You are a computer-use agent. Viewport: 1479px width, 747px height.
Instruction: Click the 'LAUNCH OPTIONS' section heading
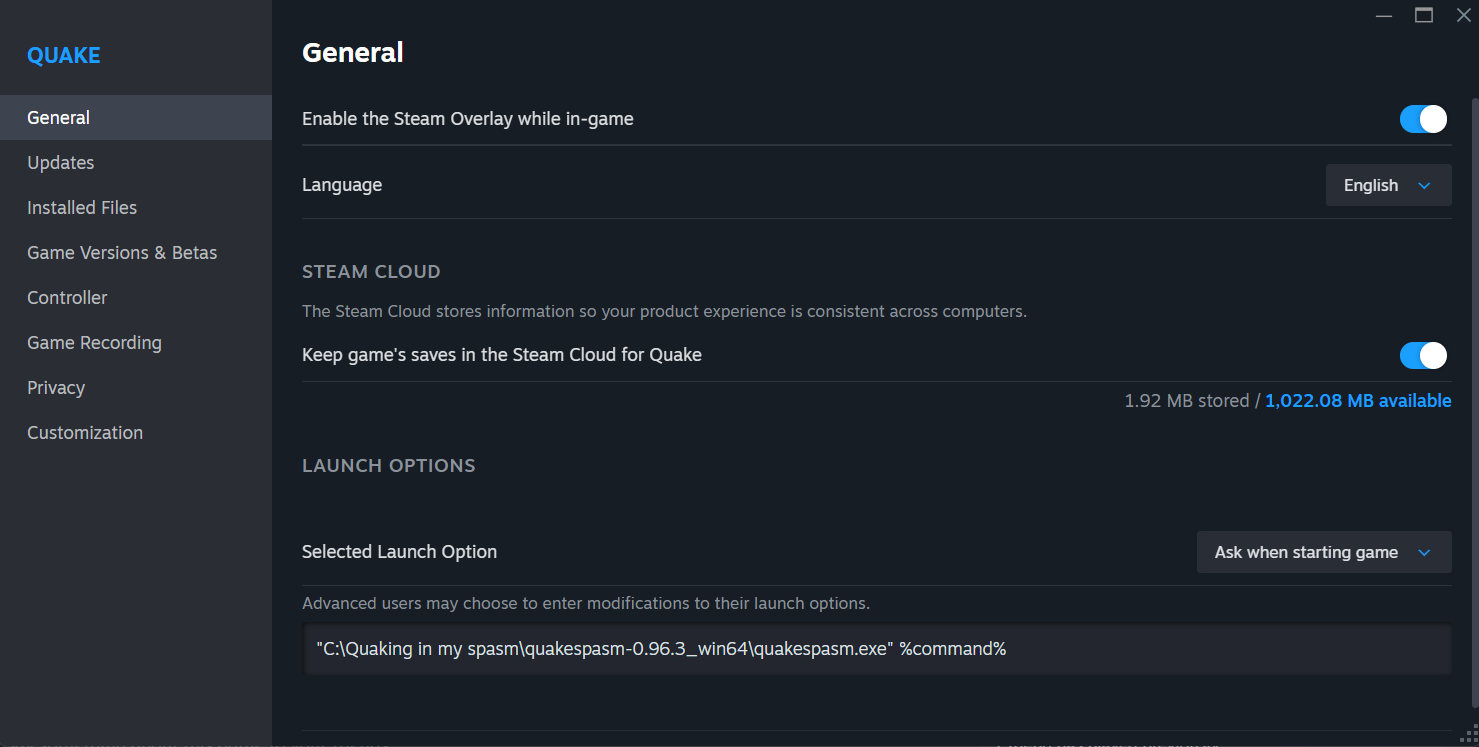tap(389, 466)
